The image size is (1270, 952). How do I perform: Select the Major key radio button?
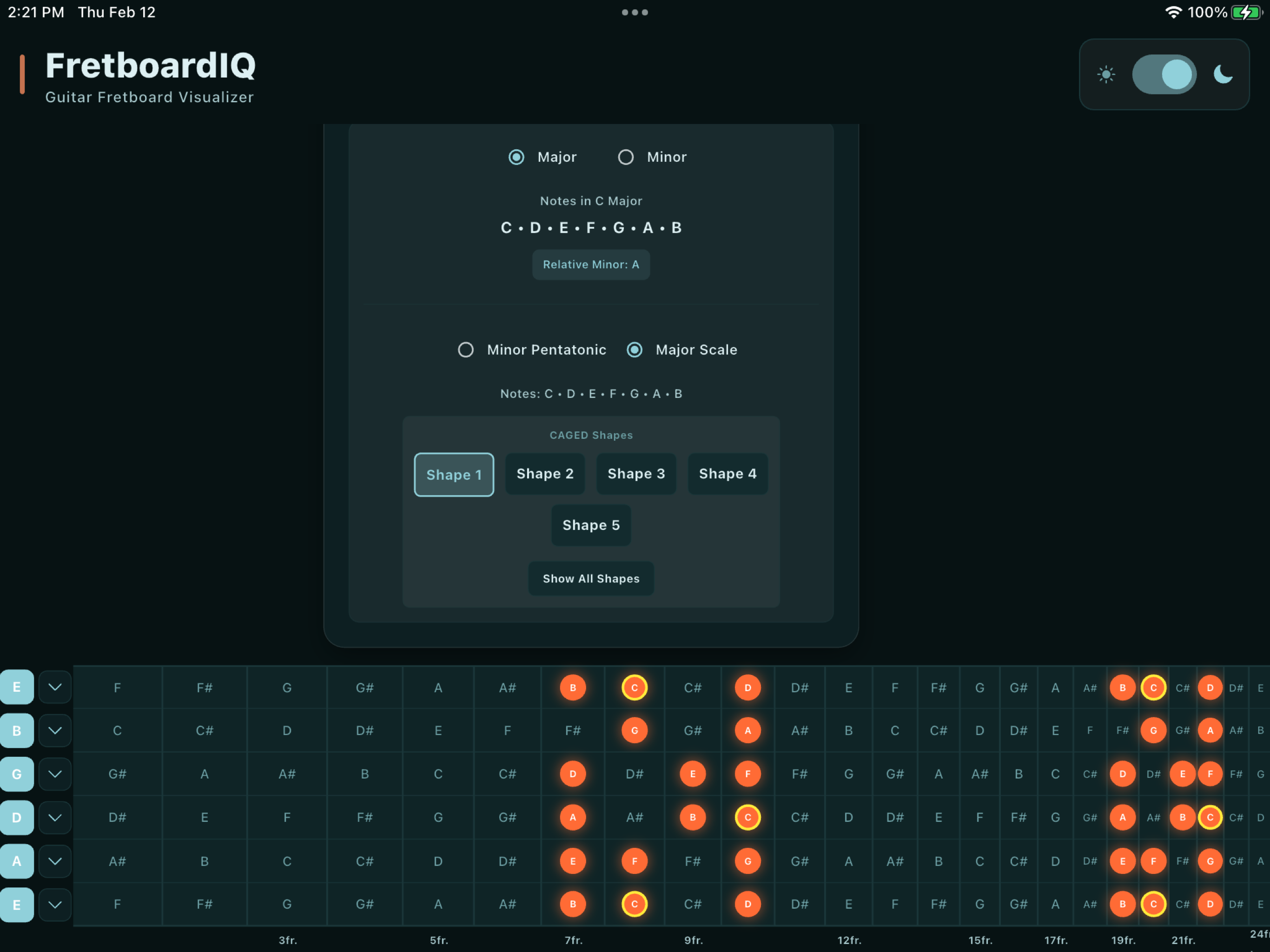click(x=516, y=157)
